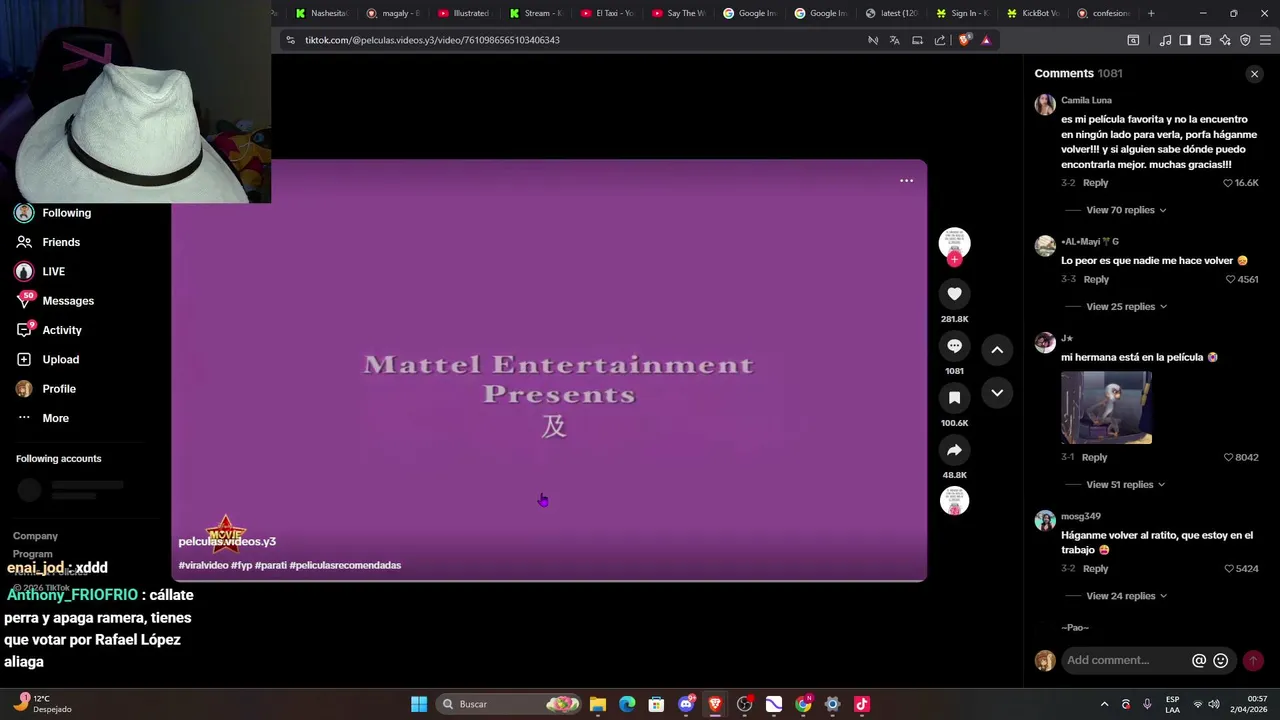The image size is (1280, 720).
Task: Insert a mention with the @ icon
Action: (1199, 661)
